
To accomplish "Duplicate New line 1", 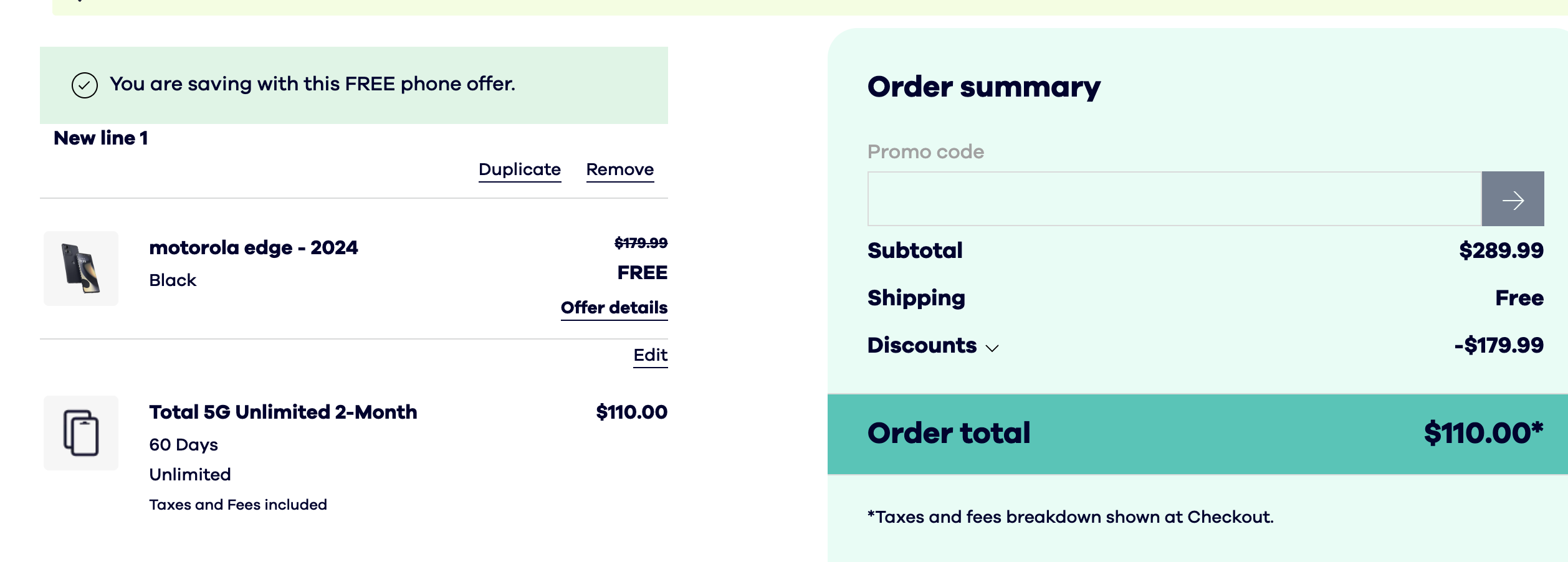I will pyautogui.click(x=520, y=169).
